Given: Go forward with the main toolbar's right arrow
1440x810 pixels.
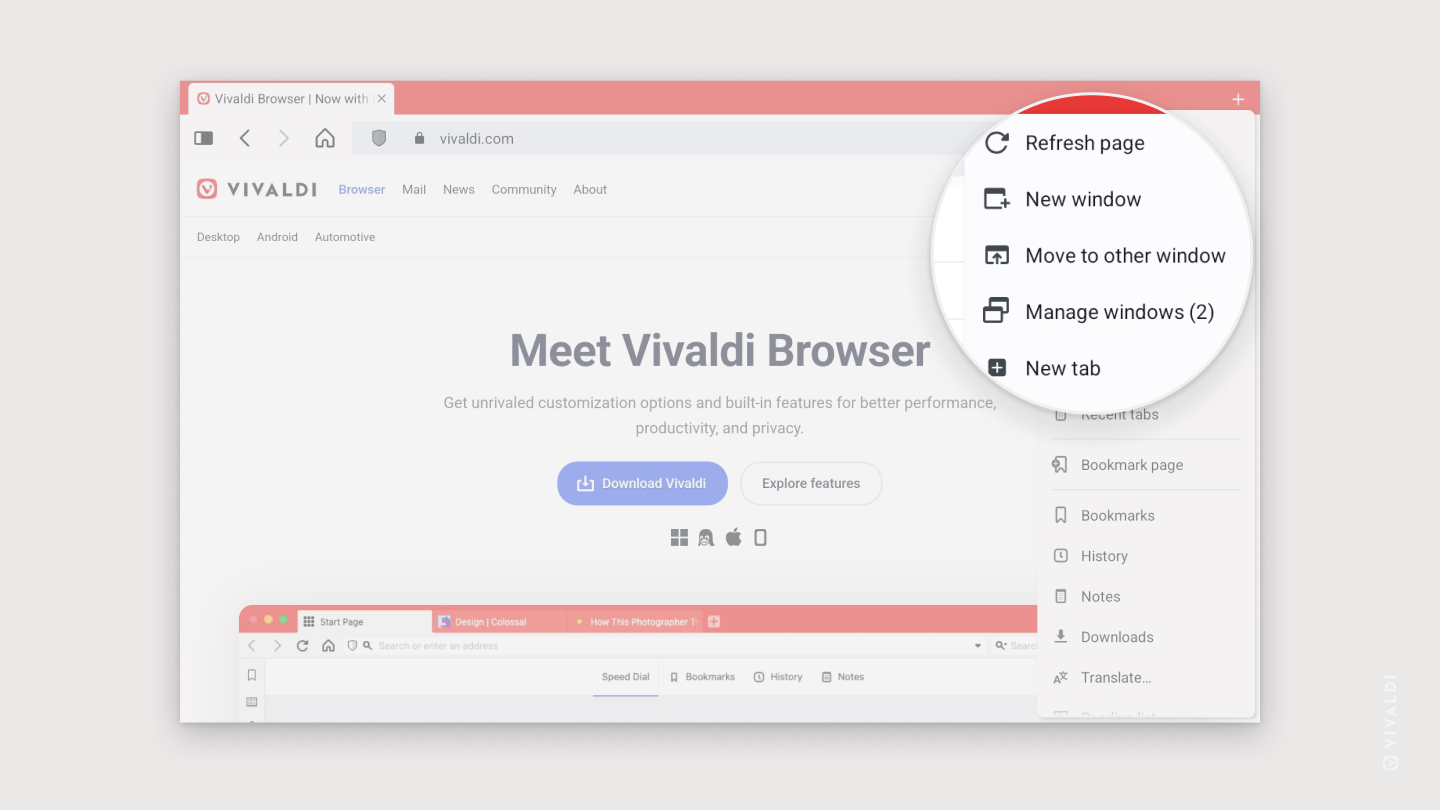Looking at the screenshot, I should [284, 139].
